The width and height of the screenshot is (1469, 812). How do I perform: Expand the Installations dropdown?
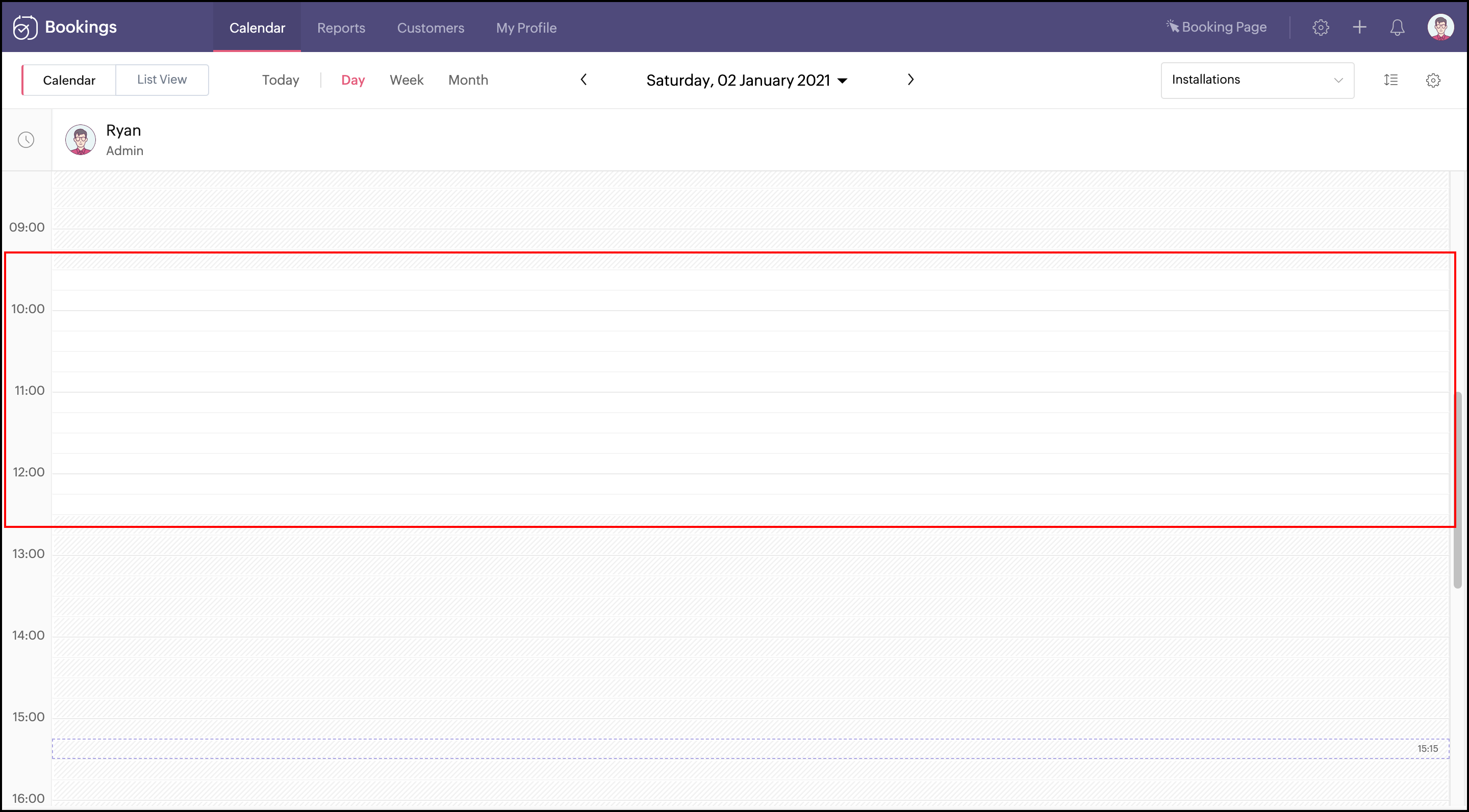pyautogui.click(x=1257, y=80)
